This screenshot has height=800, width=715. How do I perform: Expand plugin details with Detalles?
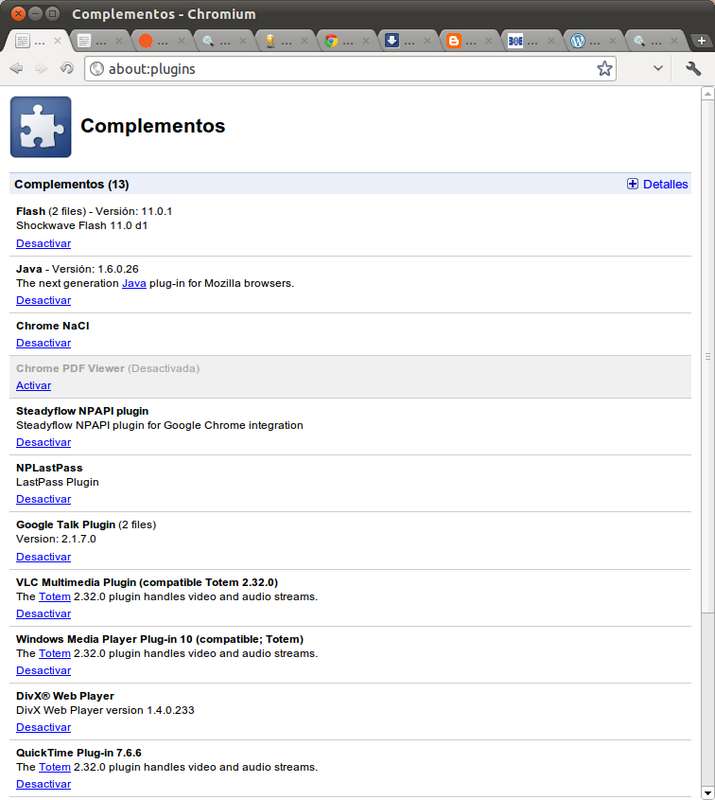coord(657,184)
